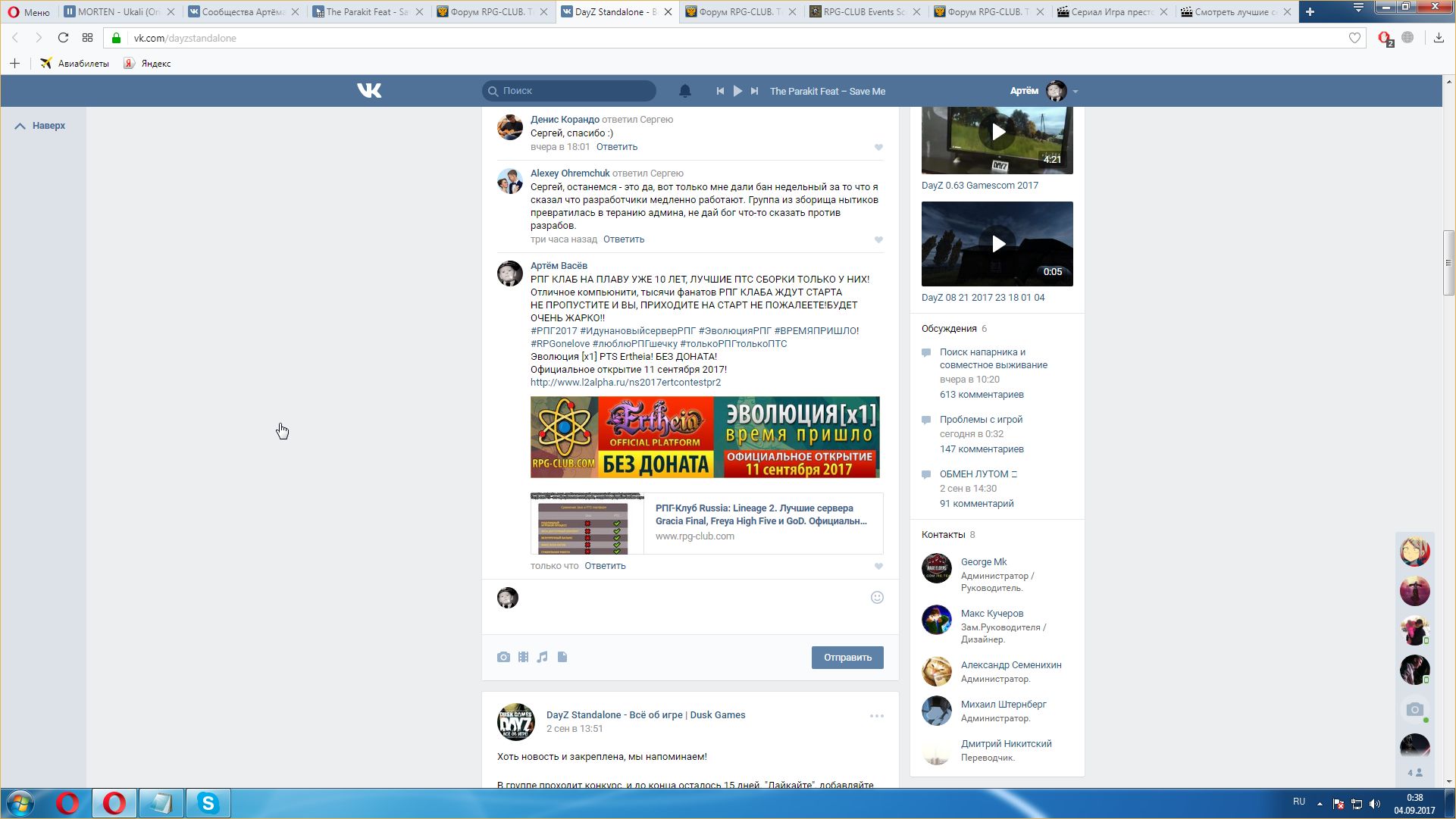This screenshot has width=1456, height=819.
Task: Close the DayZ Standalone tab
Action: [x=668, y=12]
